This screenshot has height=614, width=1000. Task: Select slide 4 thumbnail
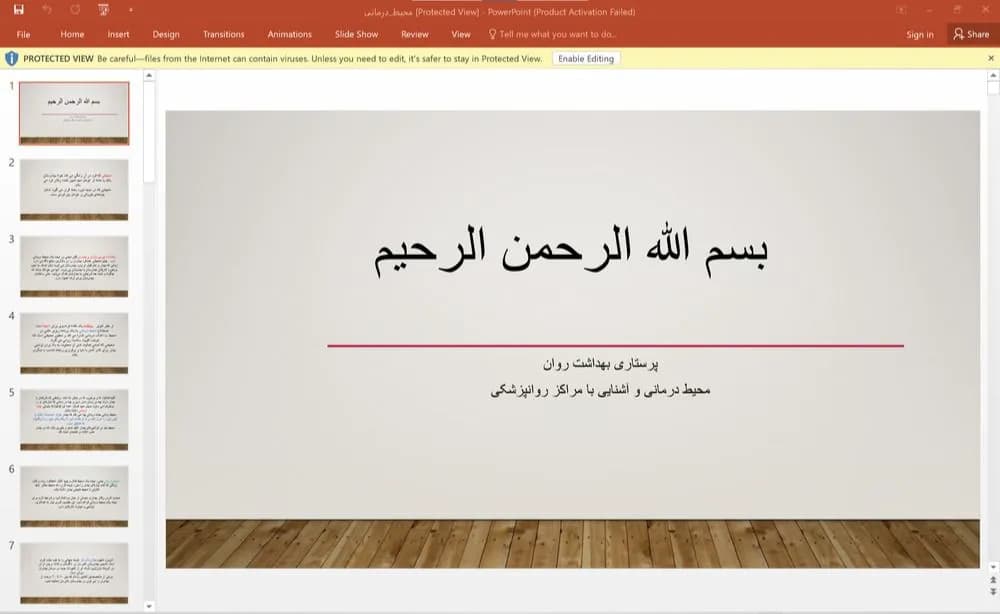point(74,343)
